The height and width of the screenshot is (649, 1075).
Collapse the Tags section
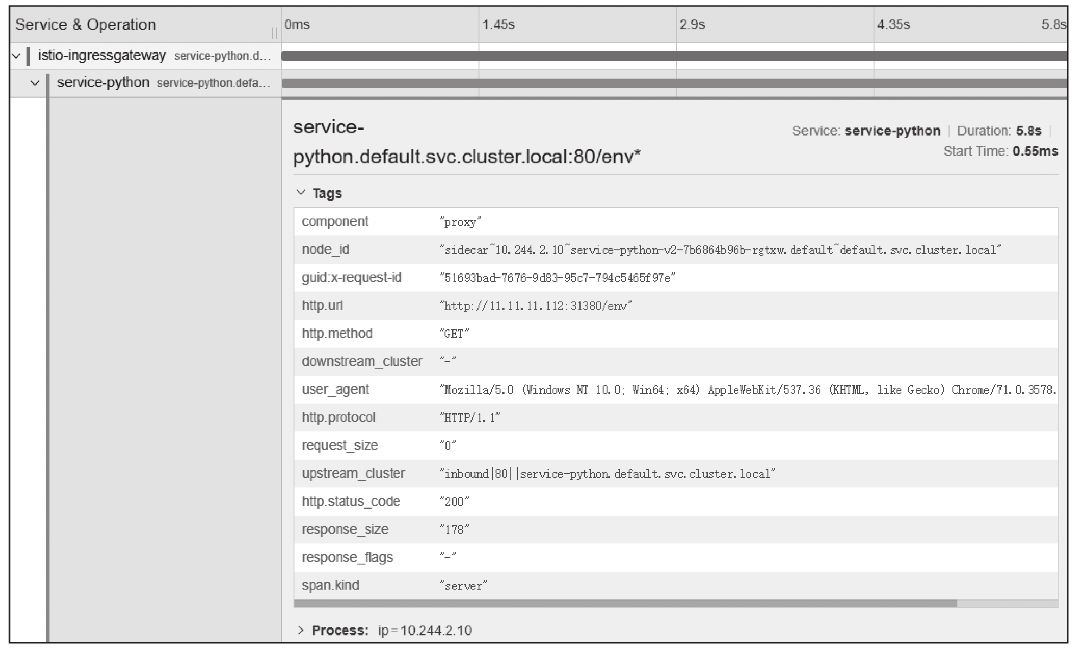301,193
